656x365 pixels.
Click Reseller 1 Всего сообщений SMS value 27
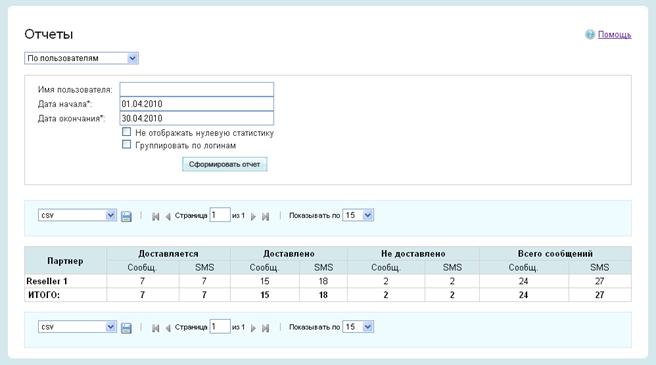tap(600, 281)
